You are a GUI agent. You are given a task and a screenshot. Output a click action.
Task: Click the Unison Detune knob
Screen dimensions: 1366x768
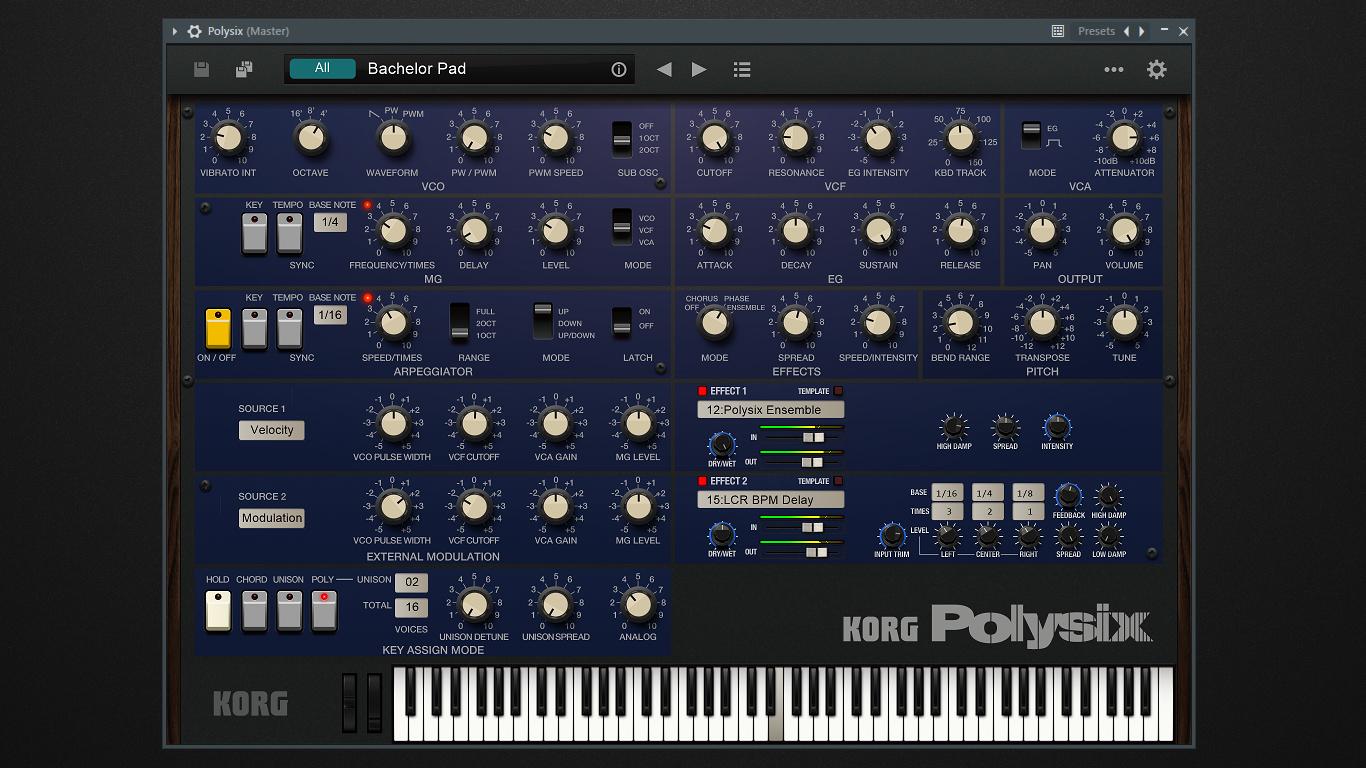click(474, 604)
